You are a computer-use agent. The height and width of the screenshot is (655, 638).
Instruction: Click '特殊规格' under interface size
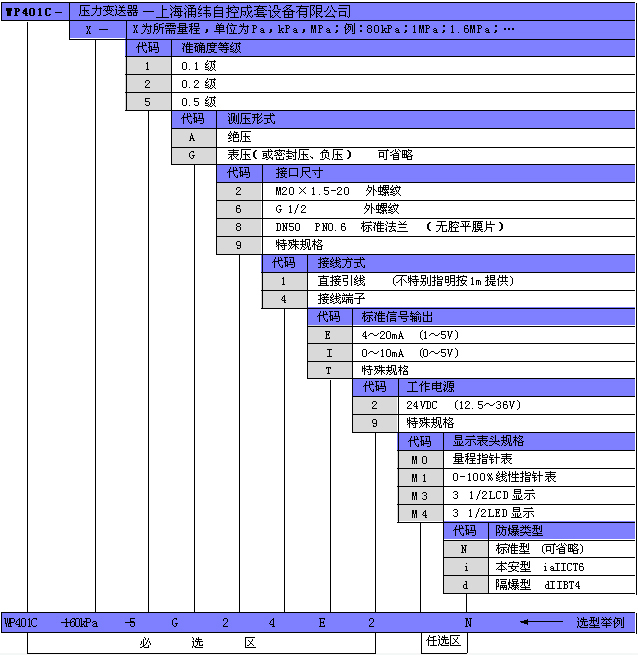[x=299, y=245]
